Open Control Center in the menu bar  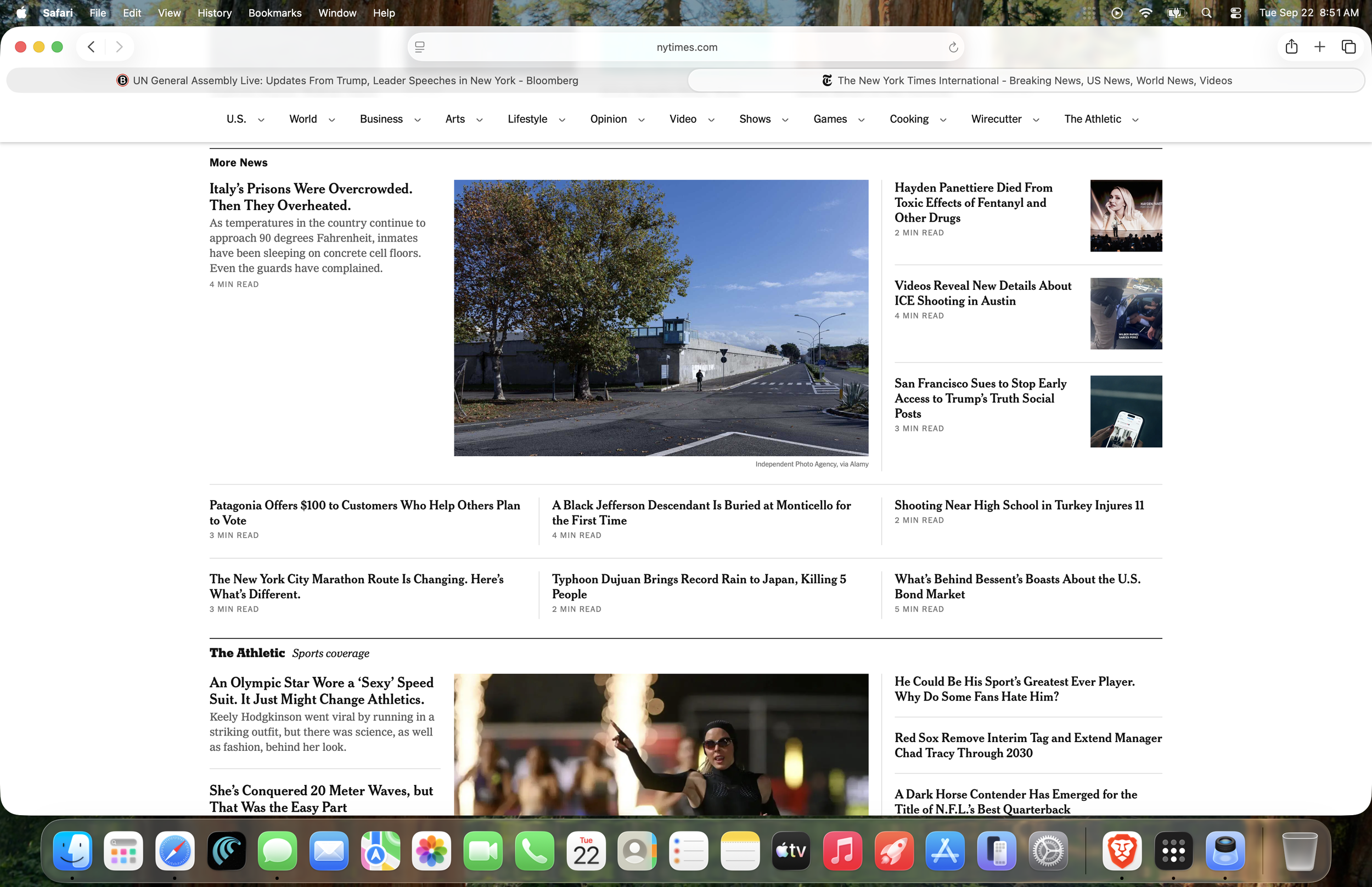point(1235,13)
